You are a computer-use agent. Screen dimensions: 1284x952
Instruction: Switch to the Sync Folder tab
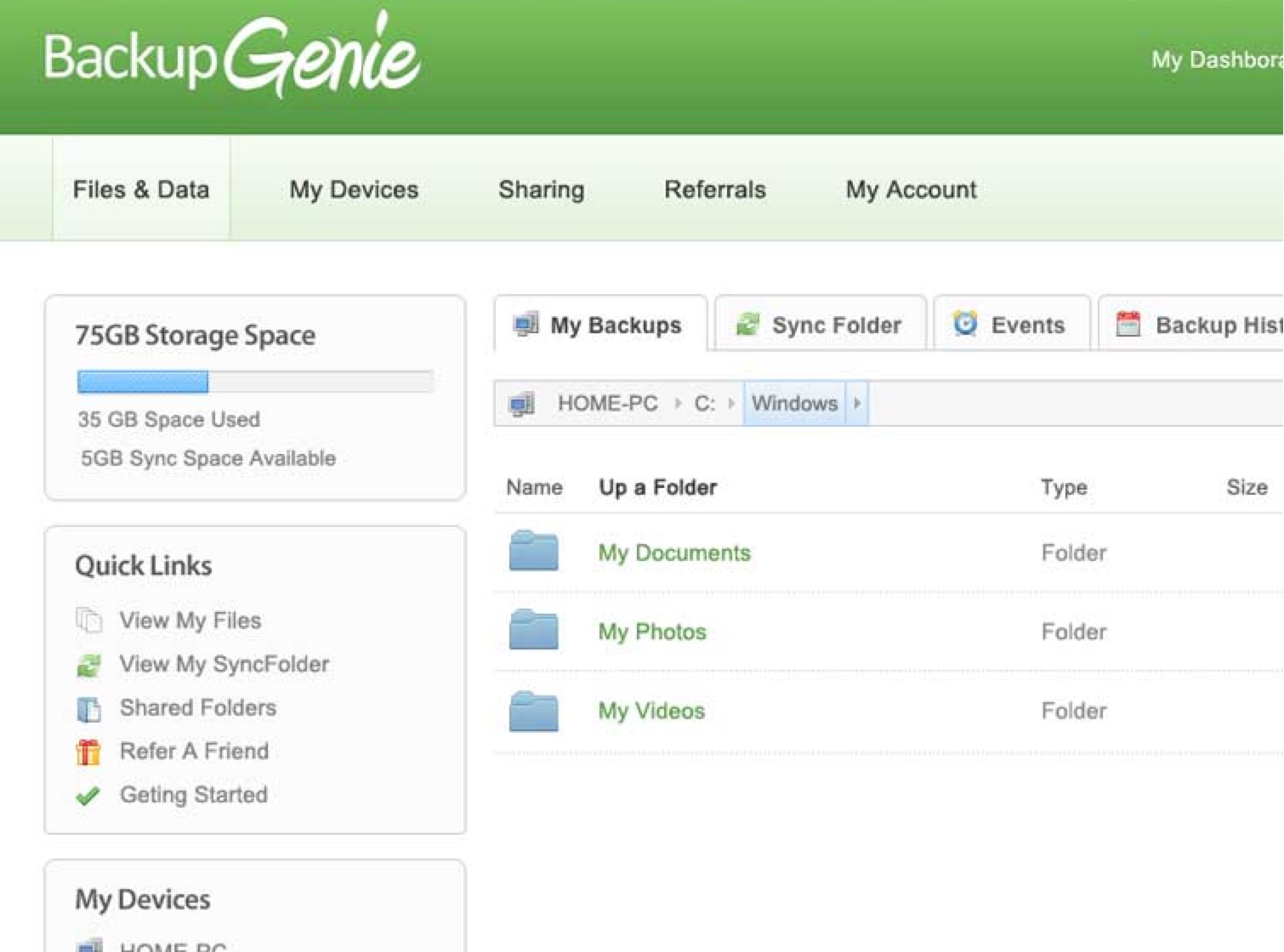820,325
